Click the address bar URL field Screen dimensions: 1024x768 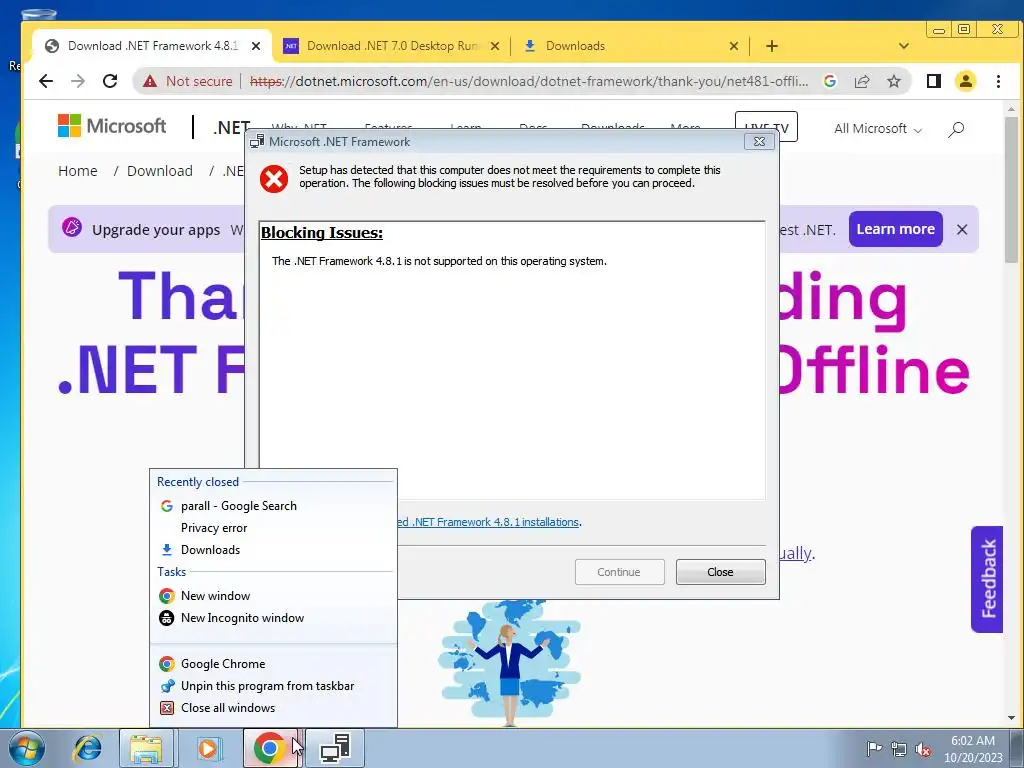click(529, 81)
